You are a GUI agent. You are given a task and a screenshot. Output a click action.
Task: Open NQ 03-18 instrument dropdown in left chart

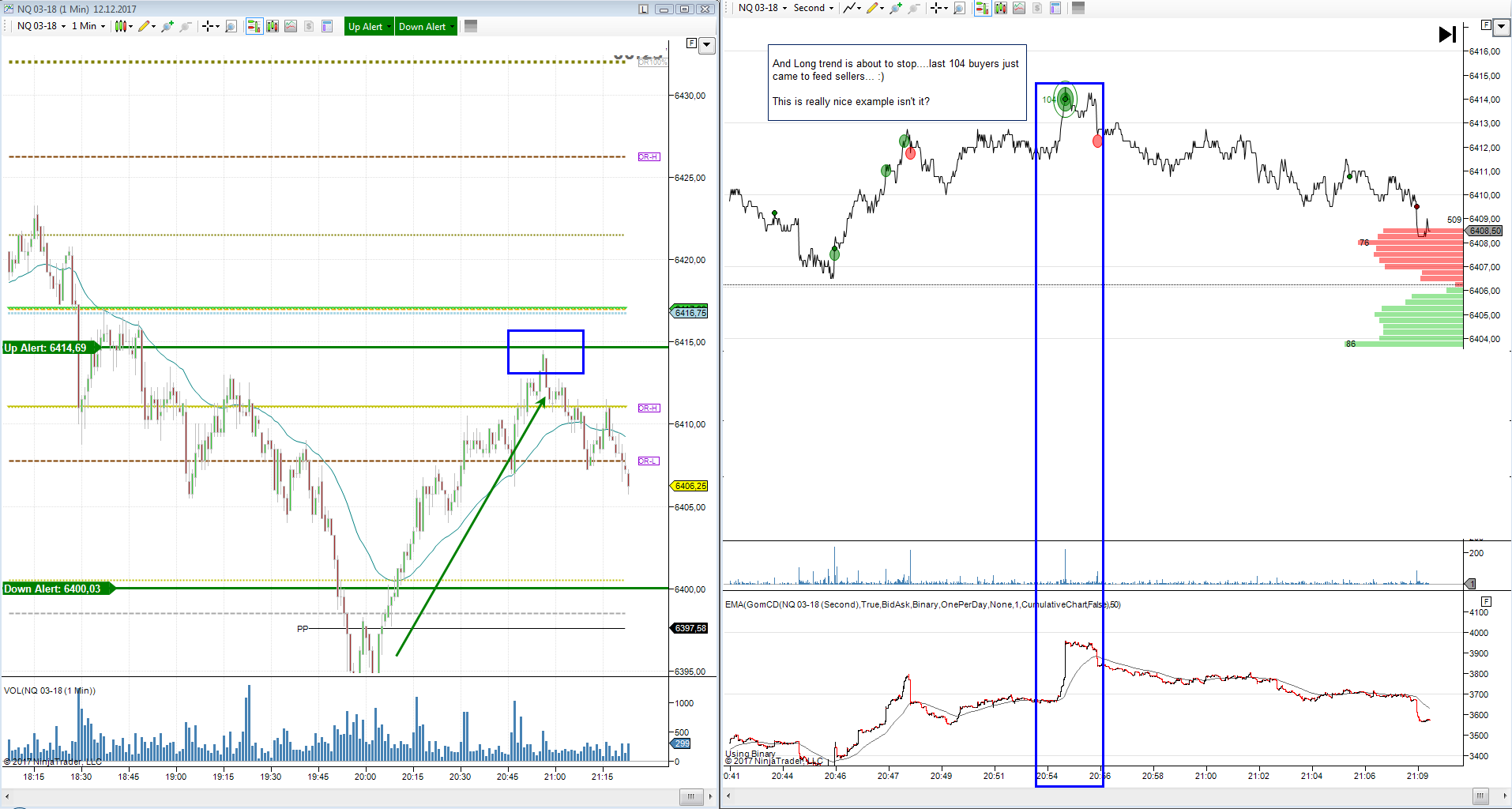(x=41, y=26)
